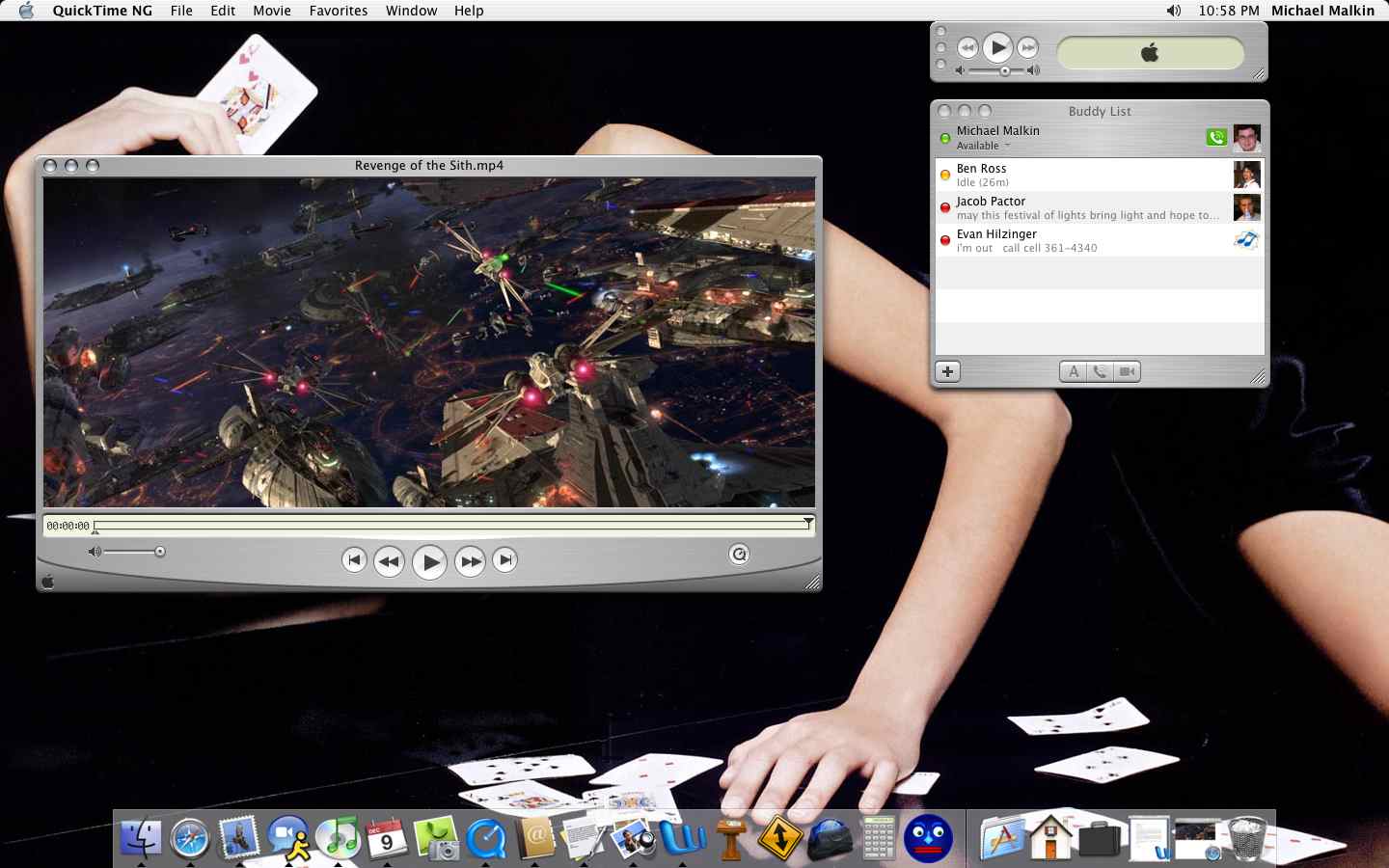Screen dimensions: 1389x868
Task: Open iChat from the Dock
Action: pyautogui.click(x=288, y=837)
